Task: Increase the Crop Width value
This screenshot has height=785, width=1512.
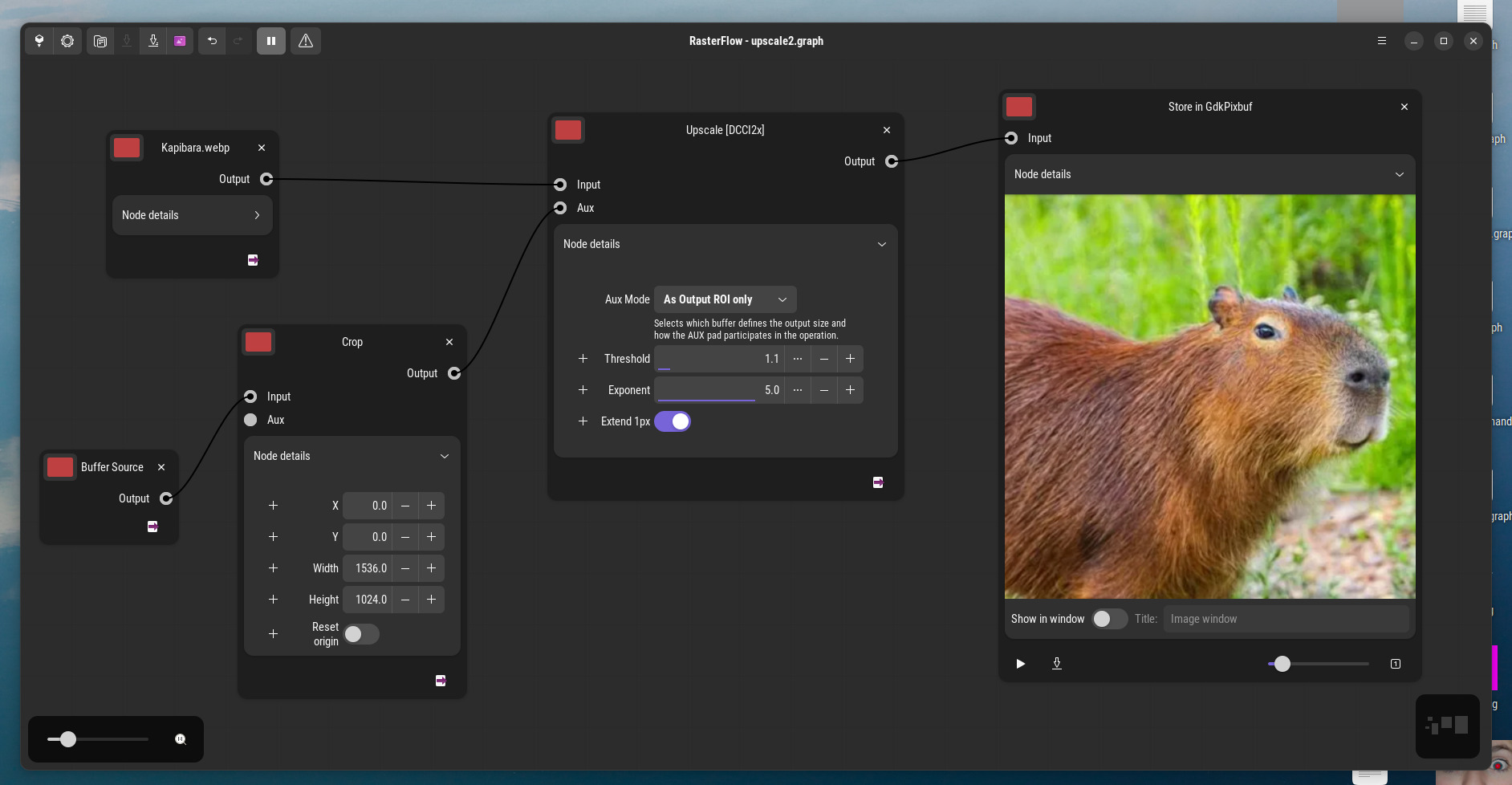Action: [x=431, y=568]
